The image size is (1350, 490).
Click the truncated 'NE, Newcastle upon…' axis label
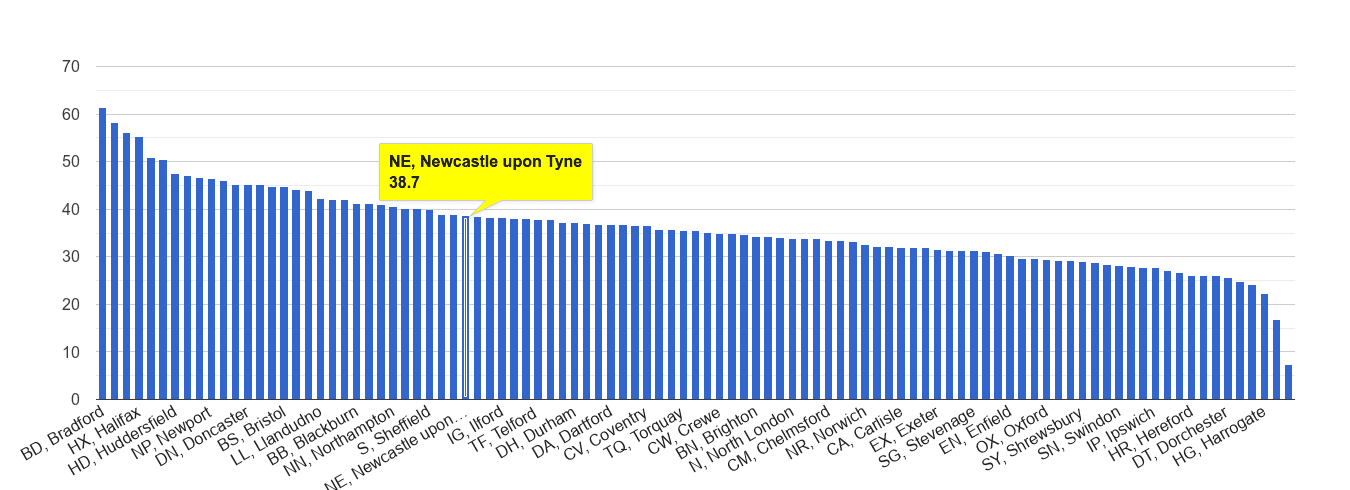pyautogui.click(x=395, y=448)
